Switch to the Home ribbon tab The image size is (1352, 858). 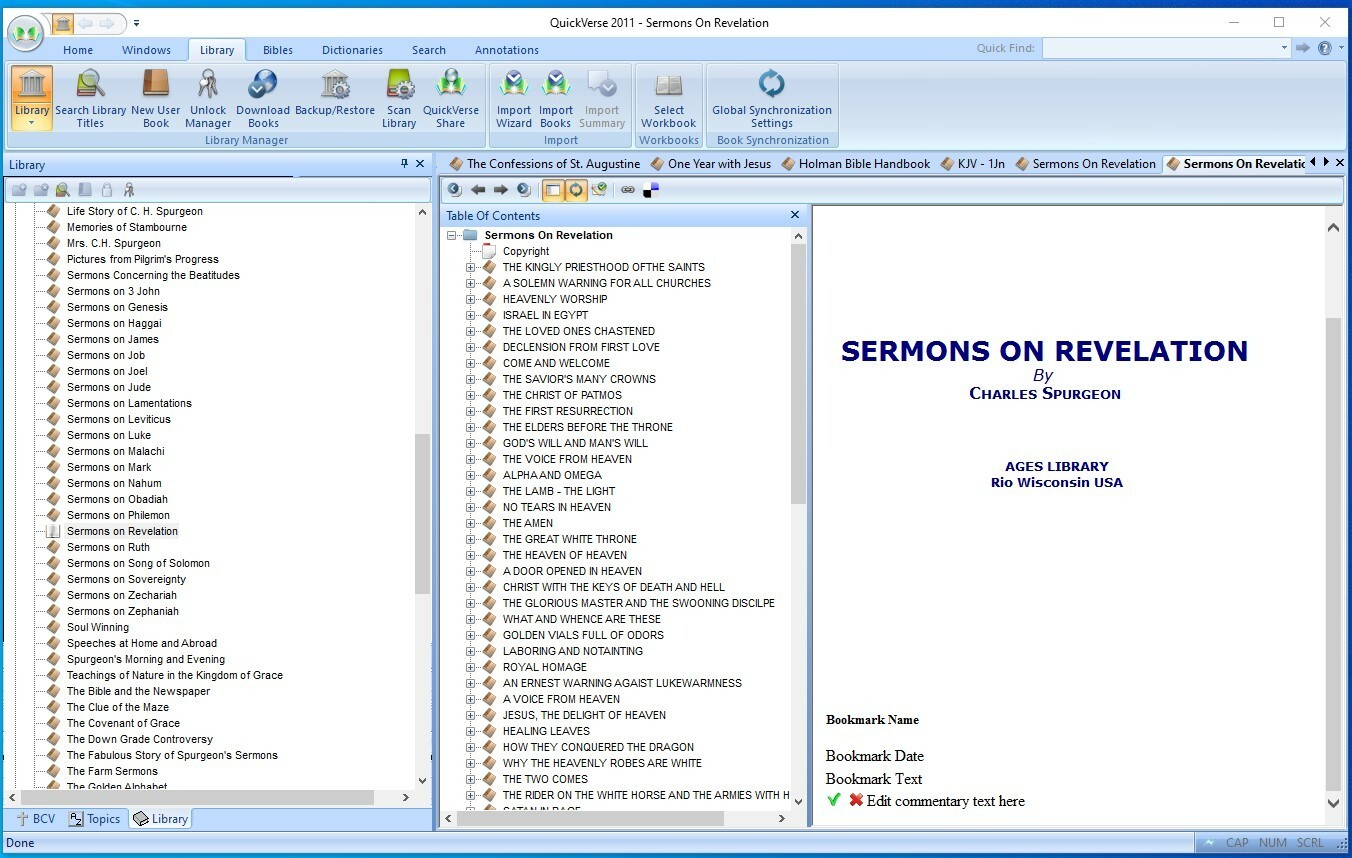[x=78, y=50]
